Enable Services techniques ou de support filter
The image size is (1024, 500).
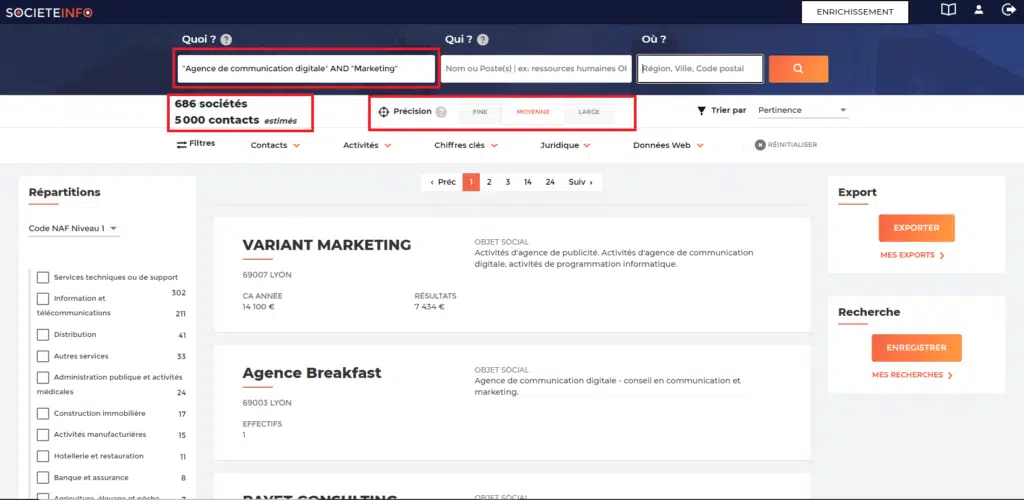[x=43, y=277]
